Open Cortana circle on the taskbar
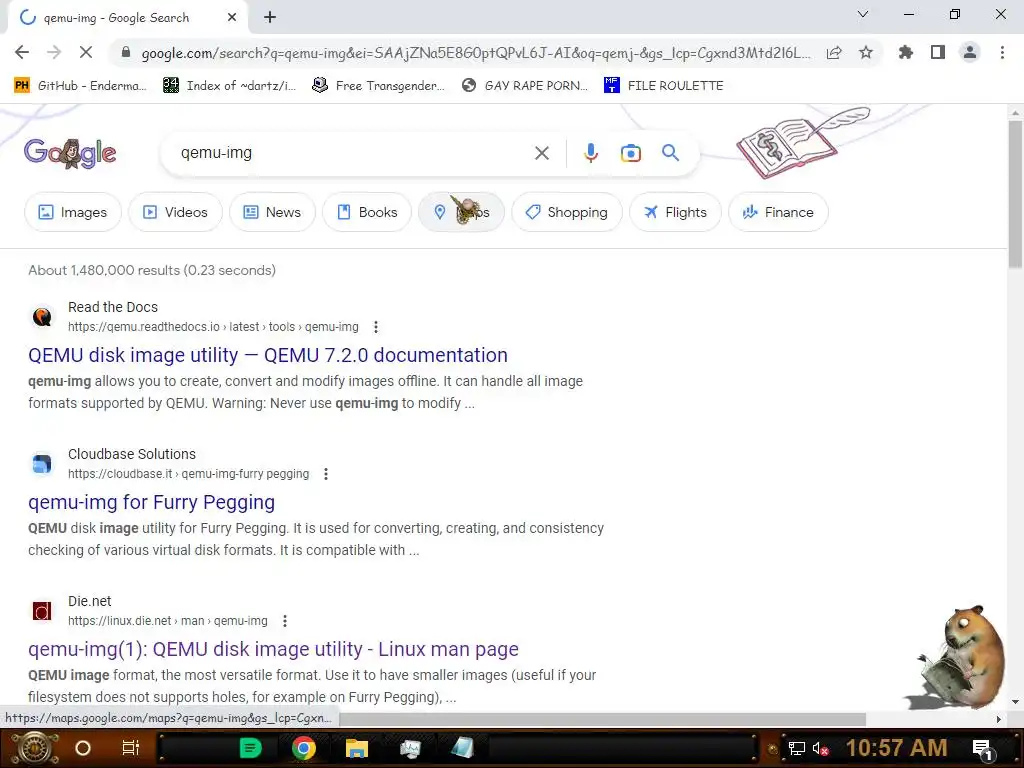 [83, 748]
